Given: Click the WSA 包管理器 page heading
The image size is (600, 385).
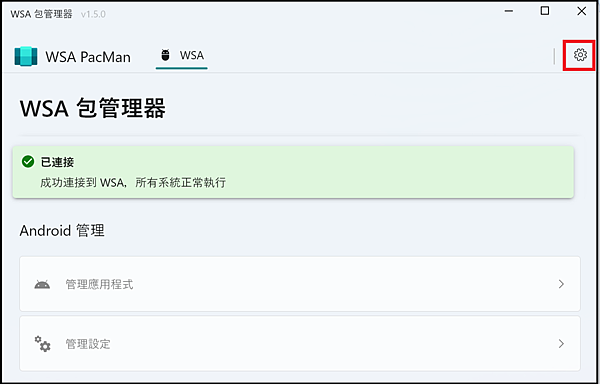Looking at the screenshot, I should (x=93, y=108).
